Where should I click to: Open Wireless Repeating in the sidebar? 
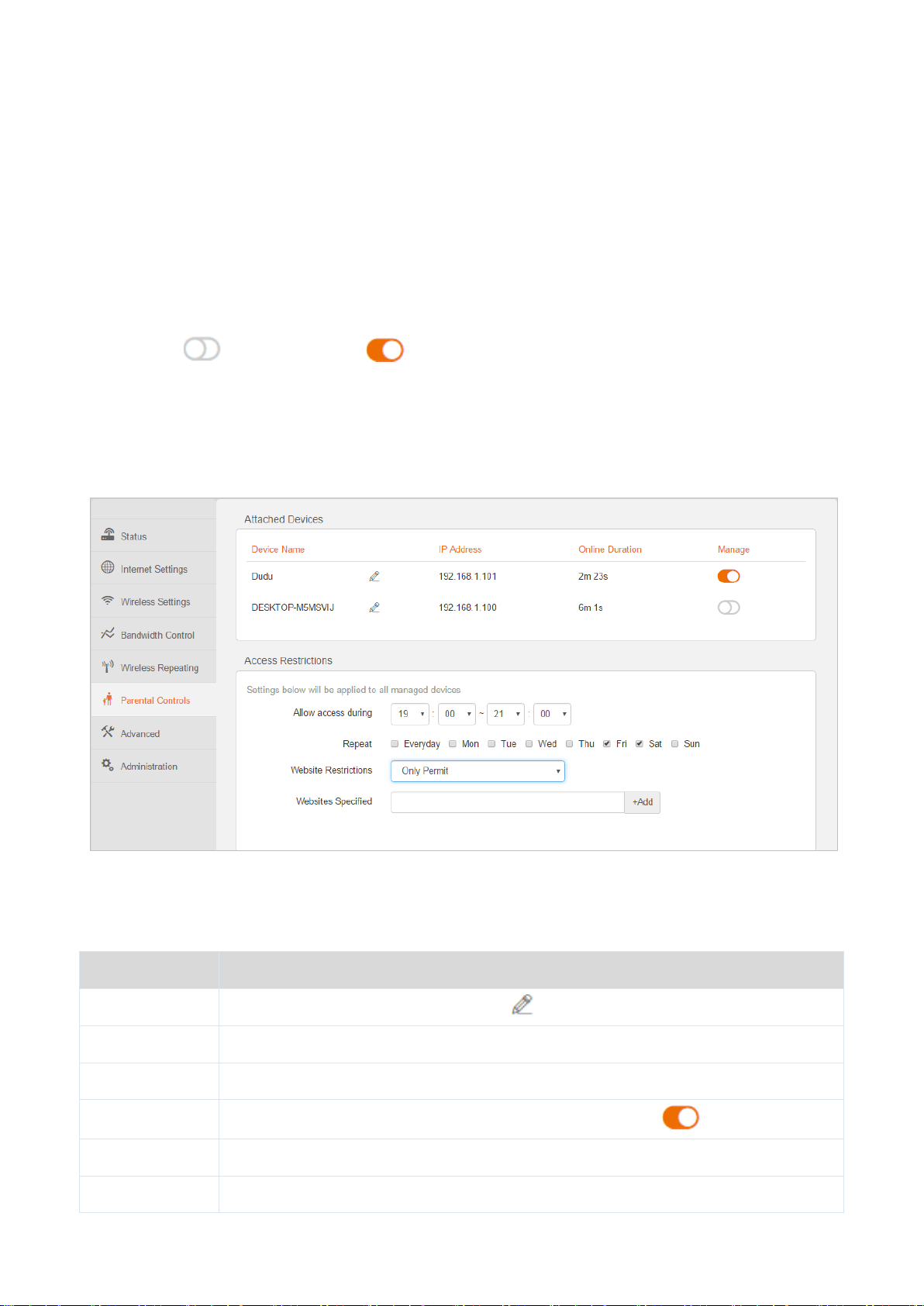point(153,667)
